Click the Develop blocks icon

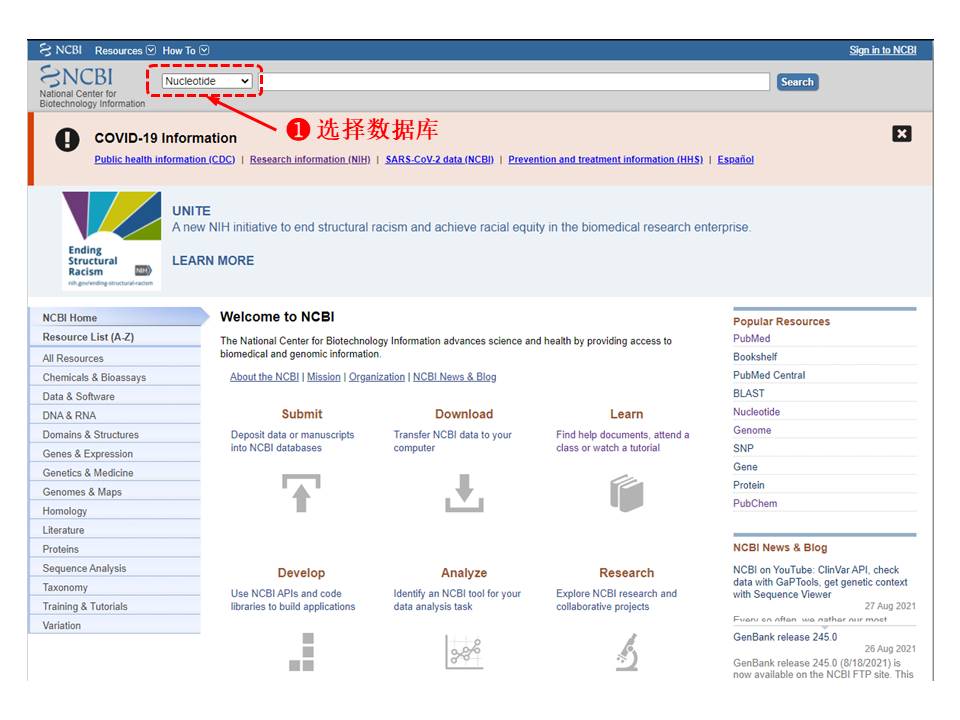(x=301, y=651)
